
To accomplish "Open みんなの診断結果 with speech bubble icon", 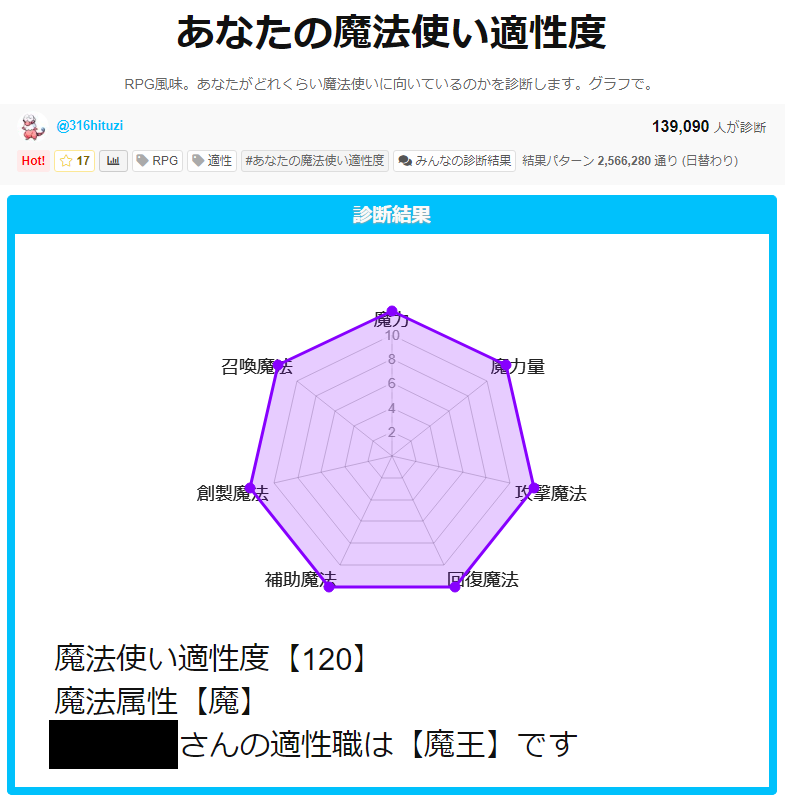I will (x=455, y=160).
